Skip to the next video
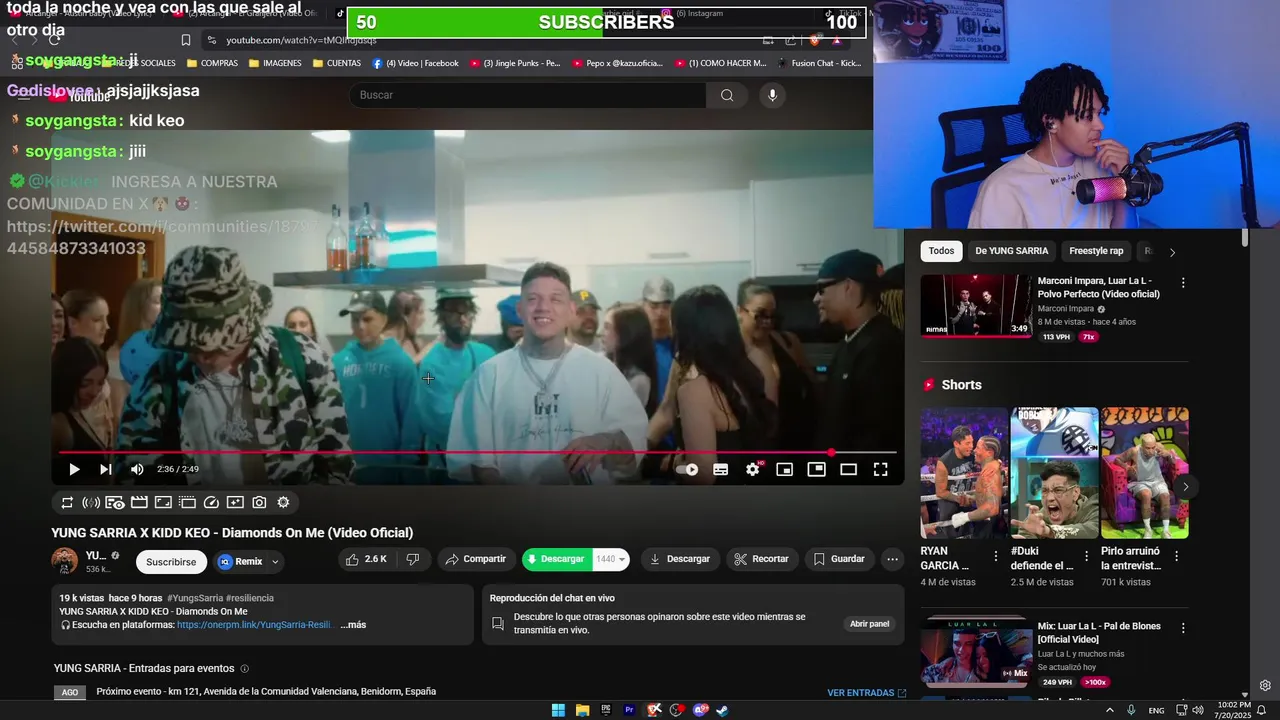Image resolution: width=1280 pixels, height=720 pixels. pos(105,469)
